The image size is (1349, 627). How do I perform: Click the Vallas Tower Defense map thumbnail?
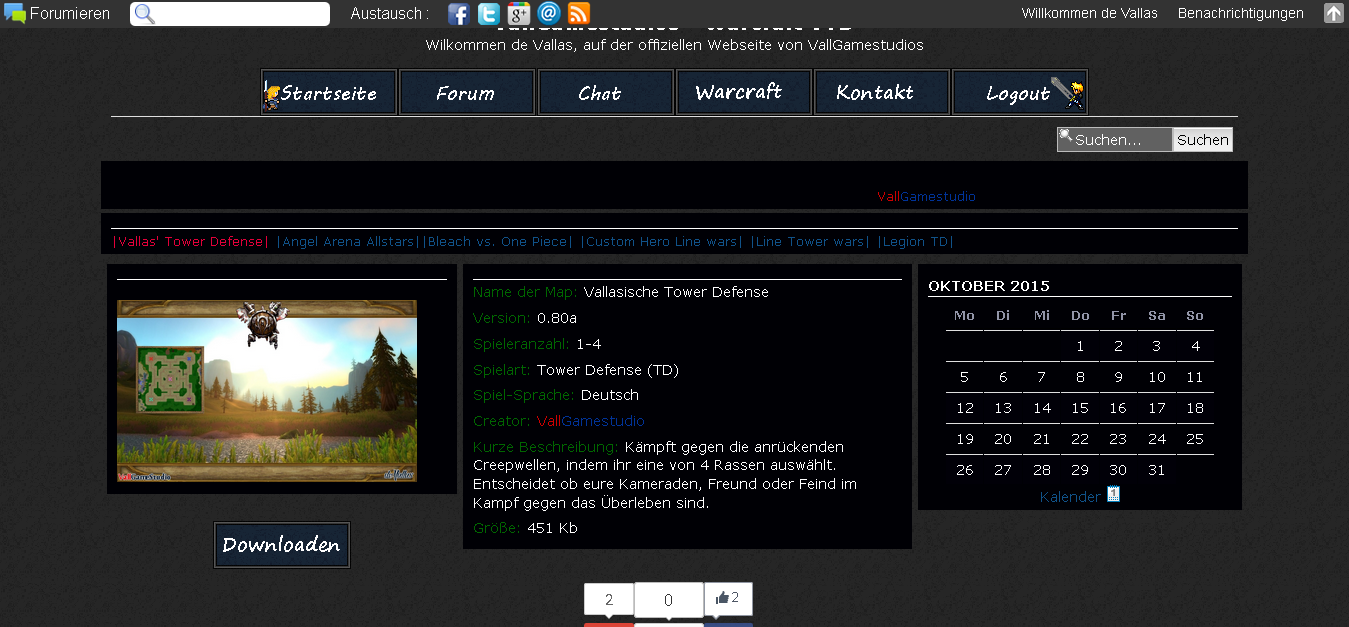tap(267, 391)
